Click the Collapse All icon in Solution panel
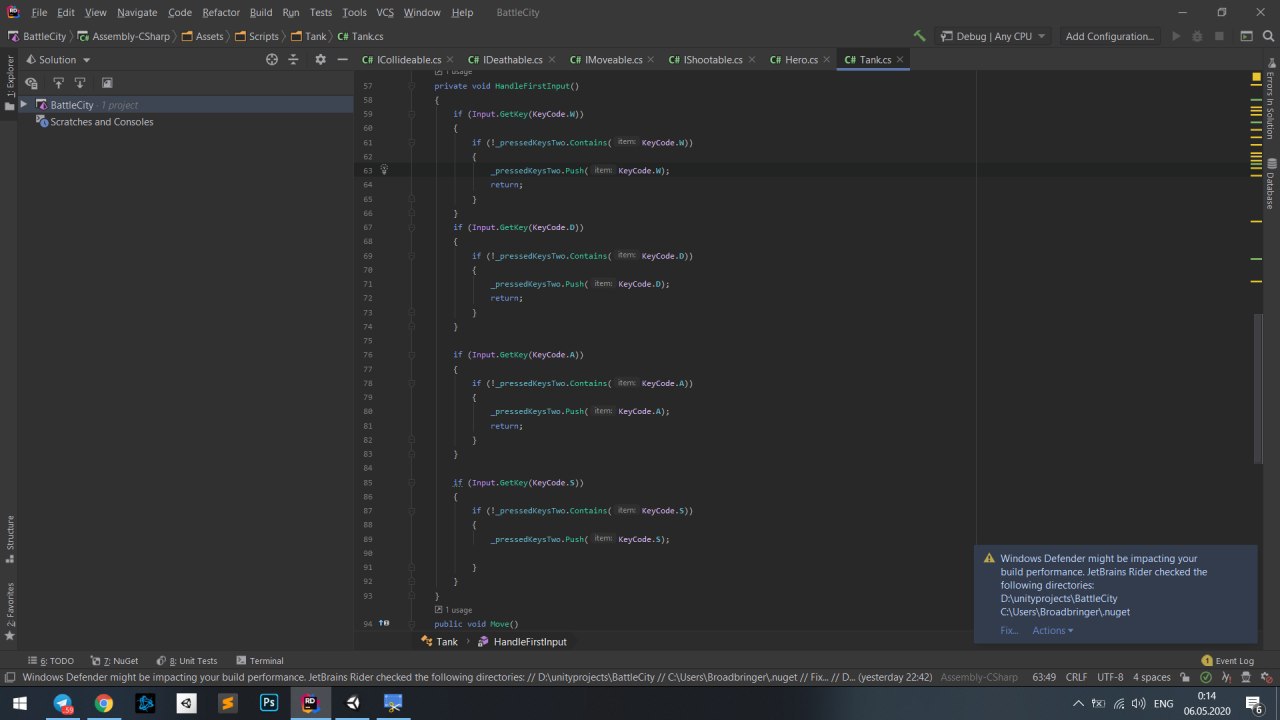 pyautogui.click(x=293, y=59)
